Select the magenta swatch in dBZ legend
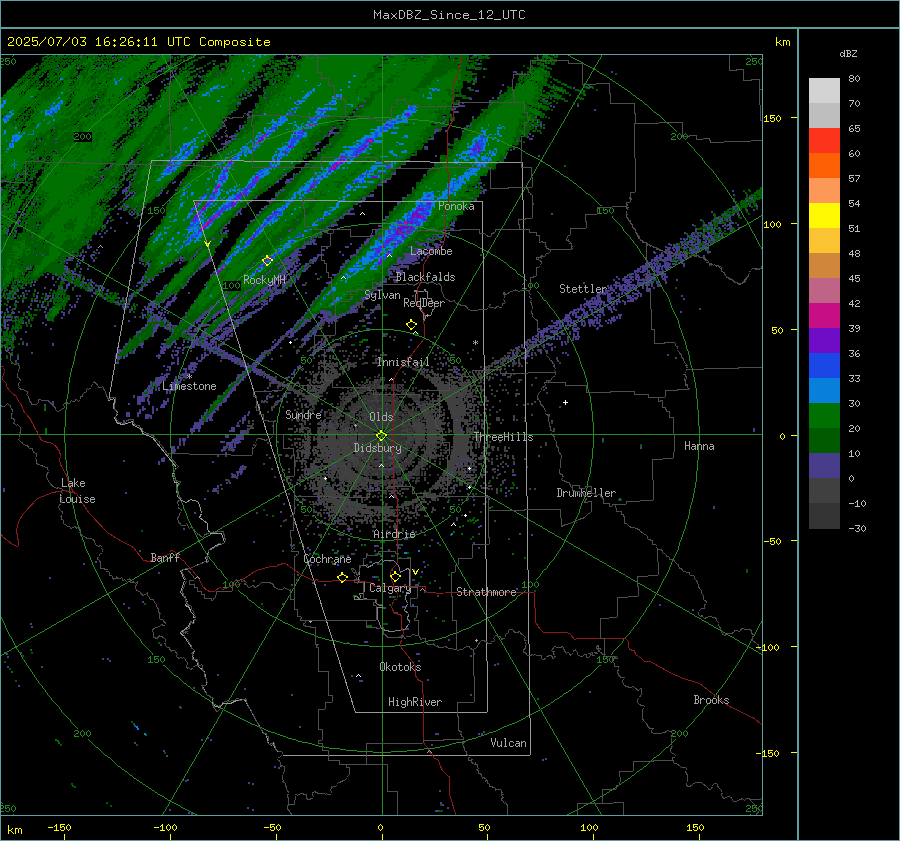Screen dimensions: 900x841 [x=824, y=315]
